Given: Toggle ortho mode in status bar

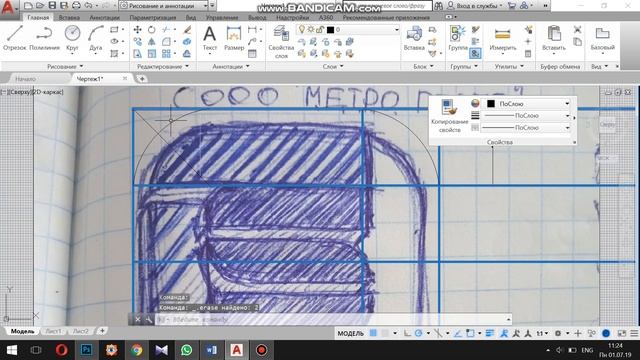Looking at the screenshot, I should (x=407, y=333).
